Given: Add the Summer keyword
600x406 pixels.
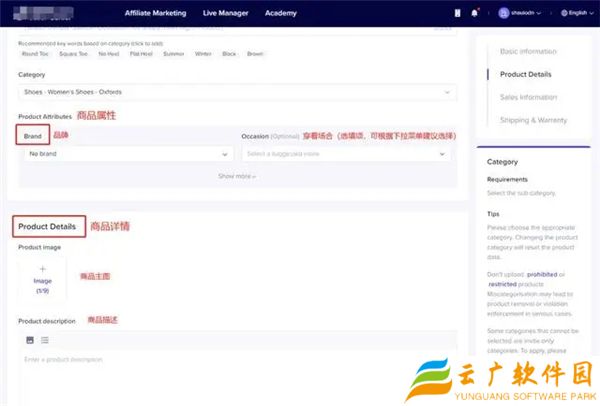Looking at the screenshot, I should pos(173,54).
